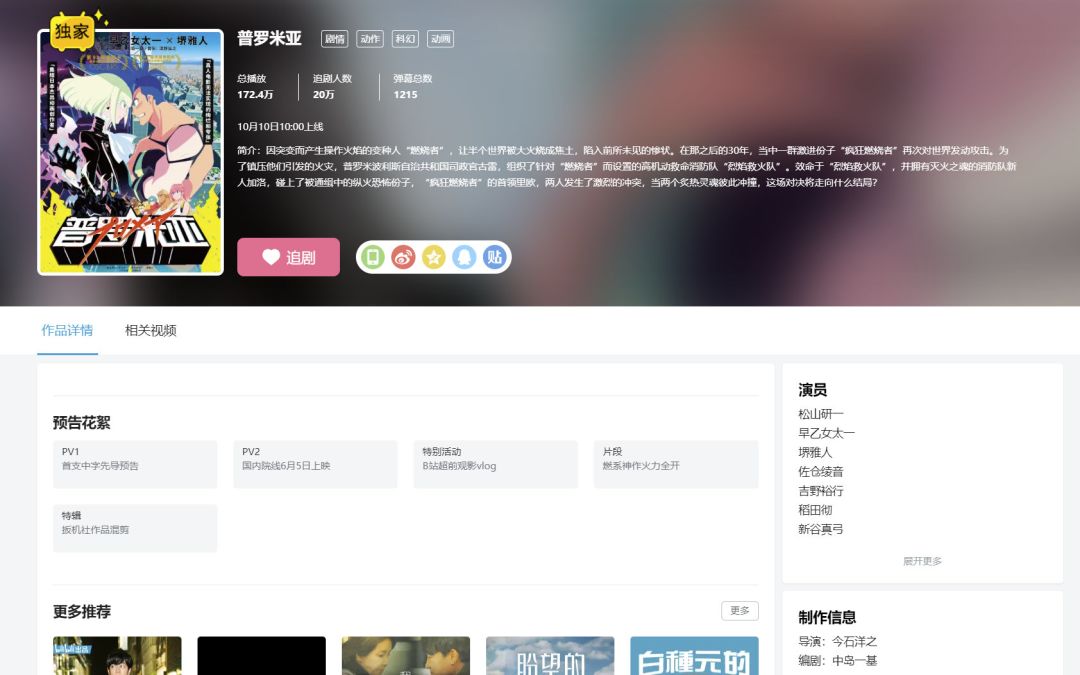Open cast member 新谷真弓

tap(821, 530)
